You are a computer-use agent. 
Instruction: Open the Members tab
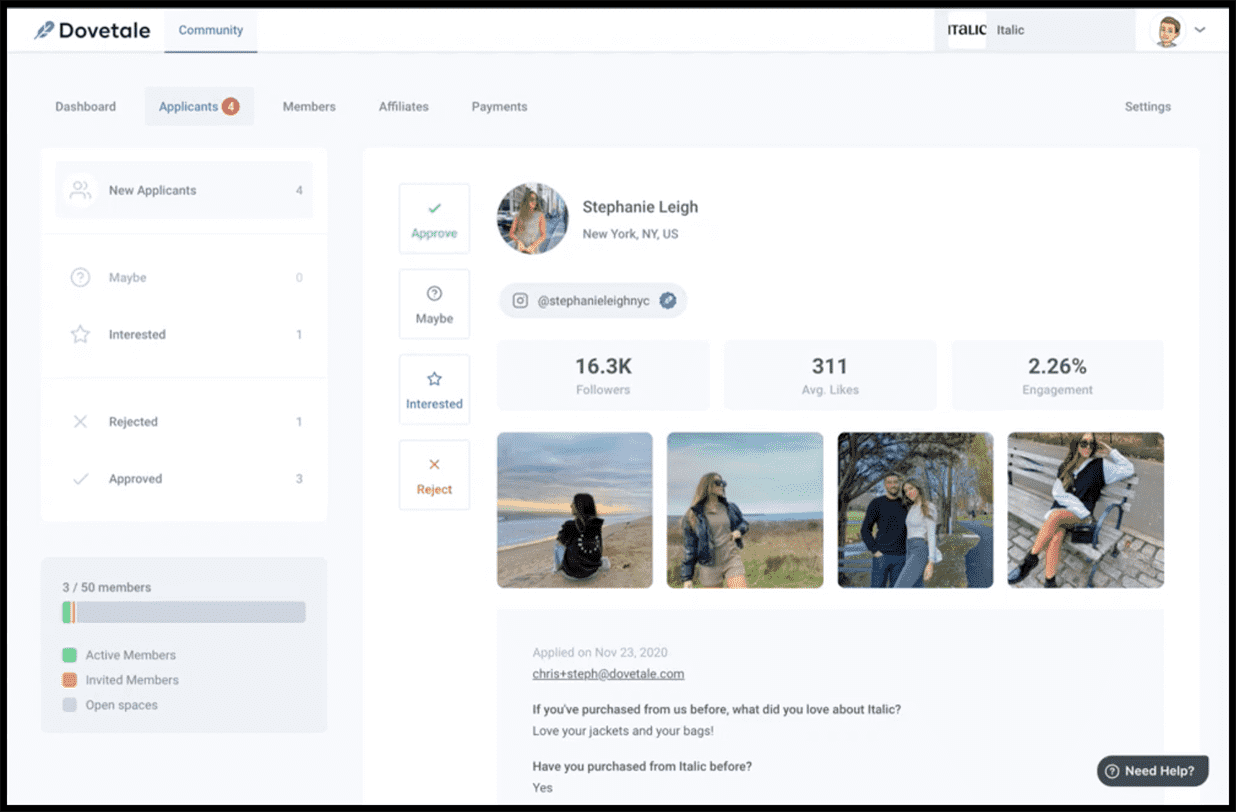point(309,107)
